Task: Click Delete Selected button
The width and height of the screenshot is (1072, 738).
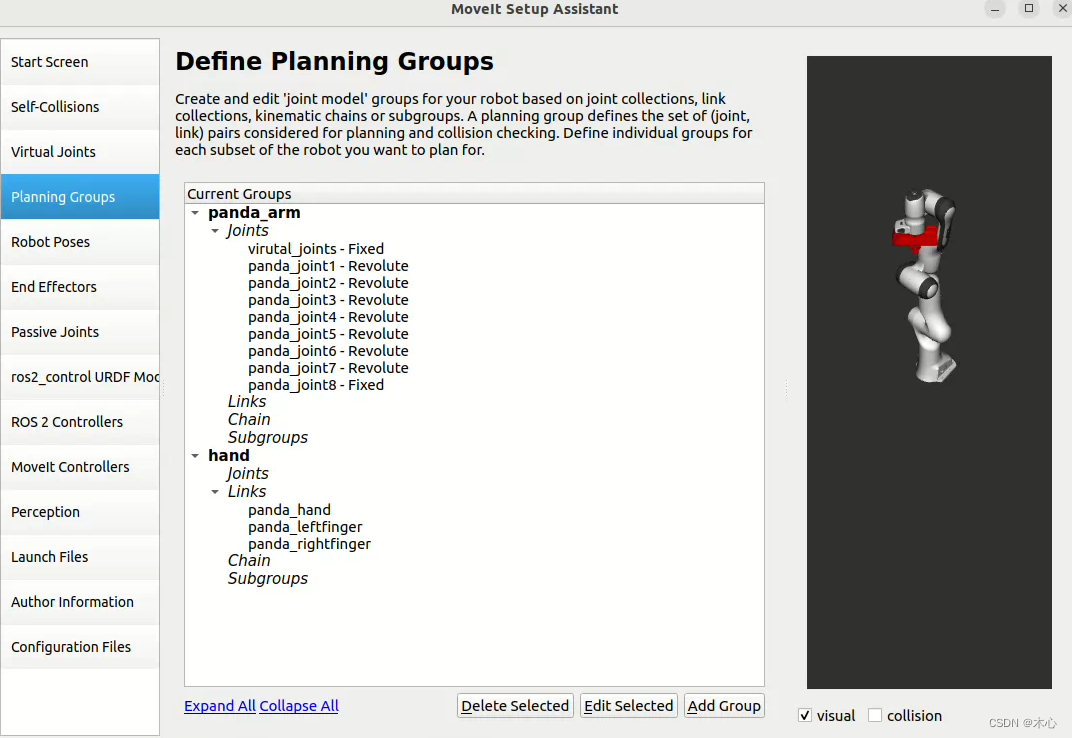Action: (515, 706)
